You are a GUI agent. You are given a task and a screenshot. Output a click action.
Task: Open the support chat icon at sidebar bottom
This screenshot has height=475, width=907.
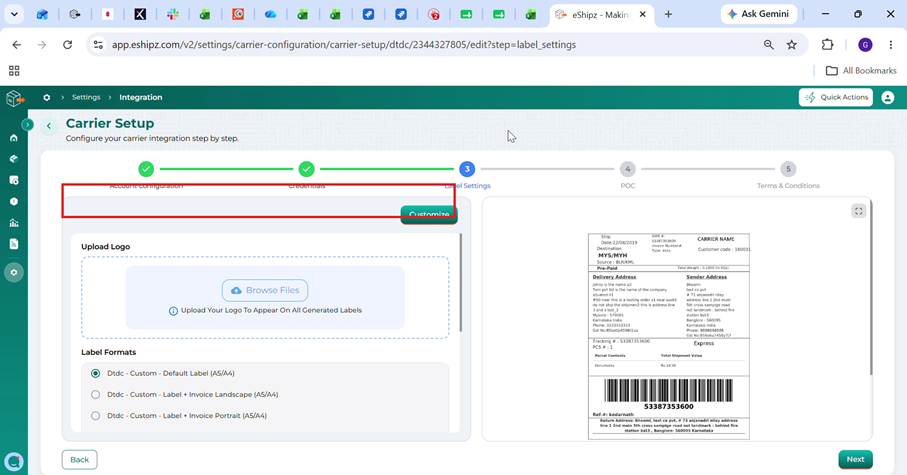[14, 462]
